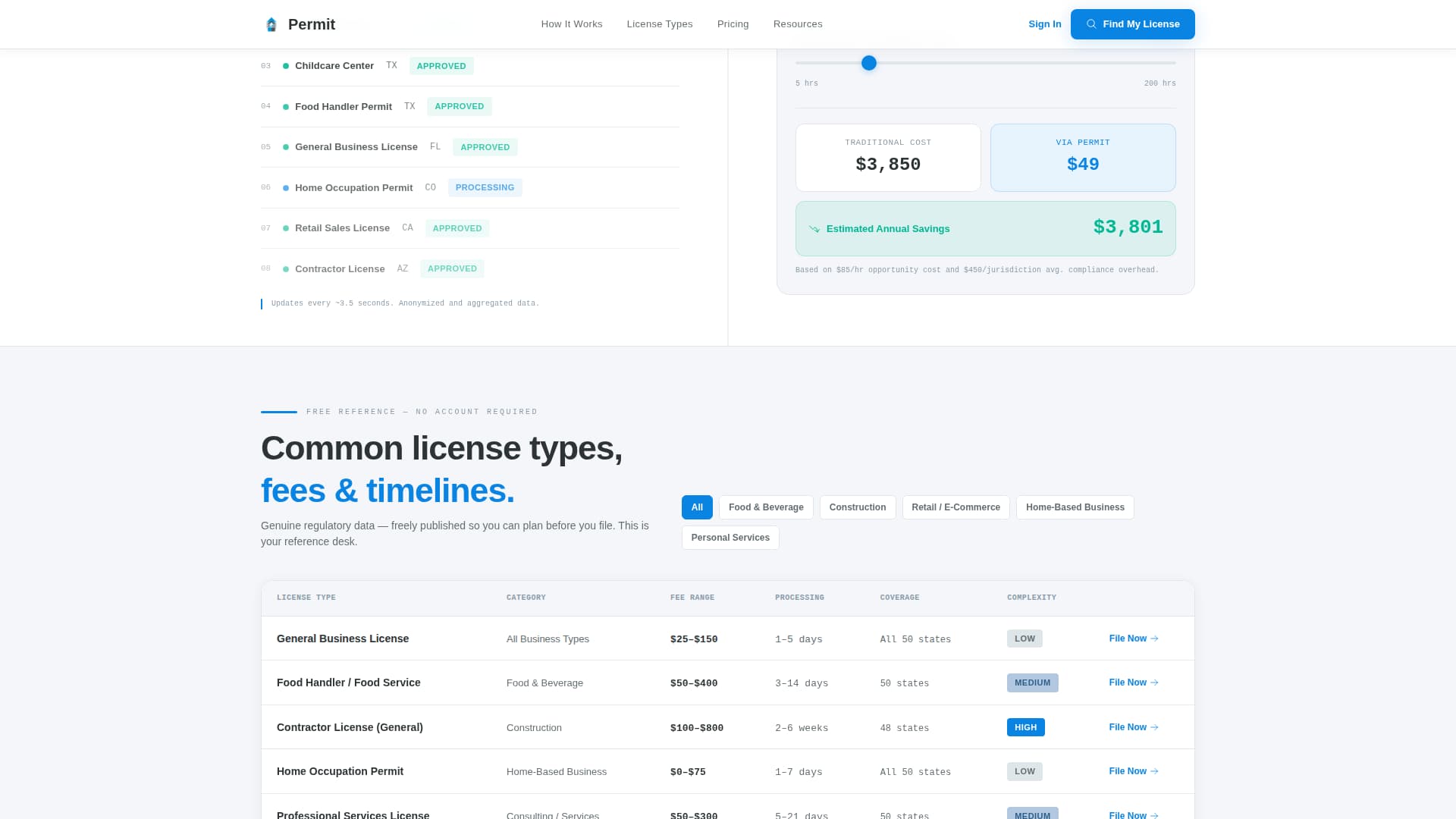This screenshot has width=1456, height=819.
Task: Select the All filter chip
Action: click(697, 507)
